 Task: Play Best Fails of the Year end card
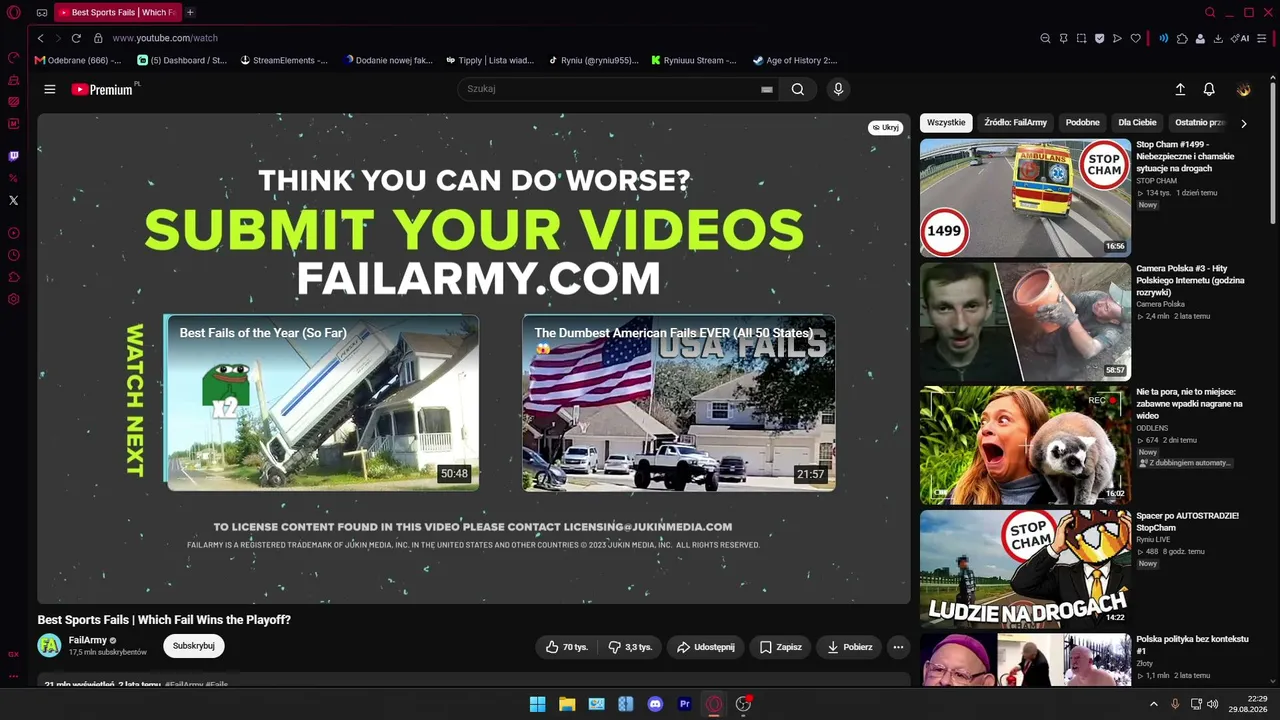pyautogui.click(x=323, y=403)
